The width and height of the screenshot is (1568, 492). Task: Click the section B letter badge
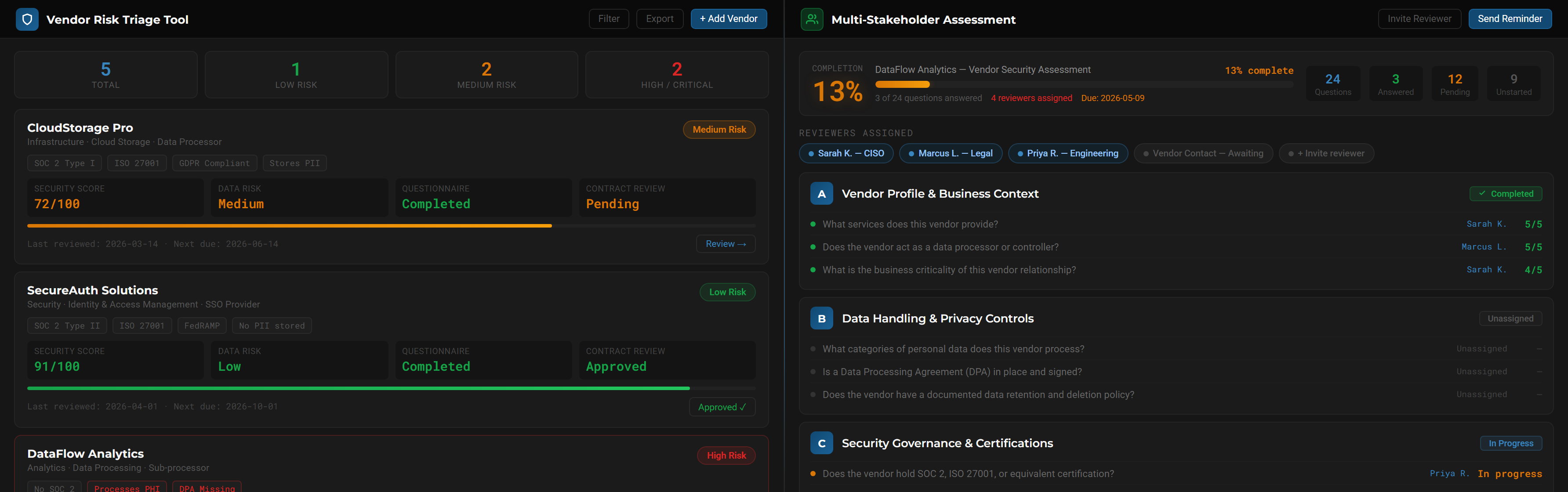[x=821, y=318]
